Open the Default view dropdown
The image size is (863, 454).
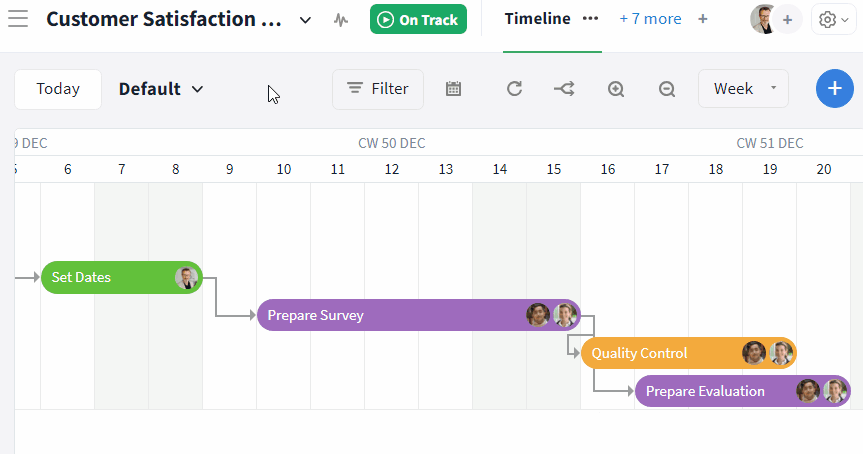(161, 89)
